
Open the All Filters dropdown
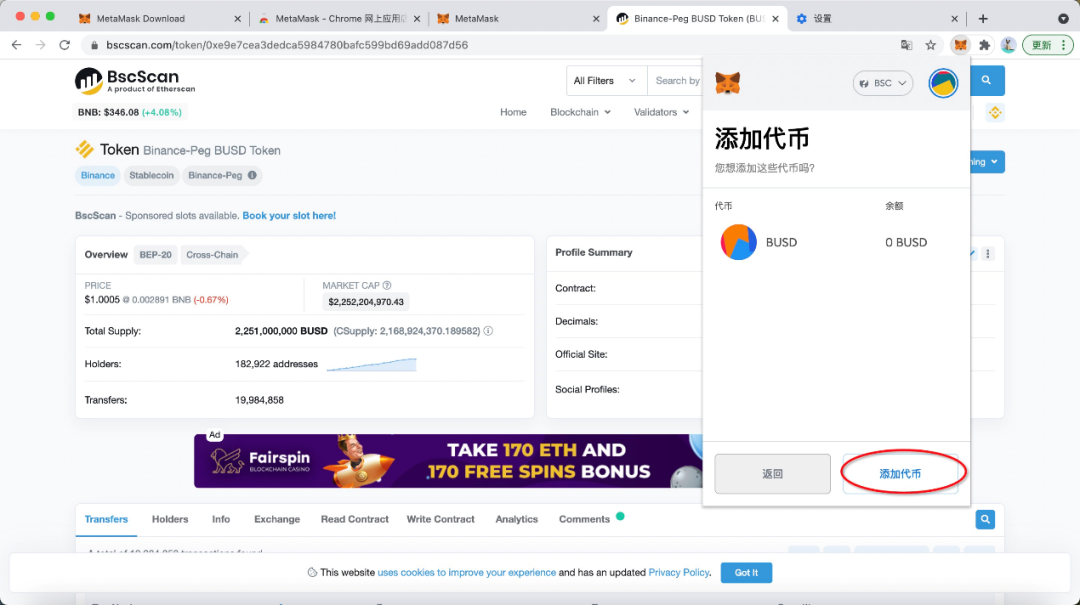[x=606, y=81]
